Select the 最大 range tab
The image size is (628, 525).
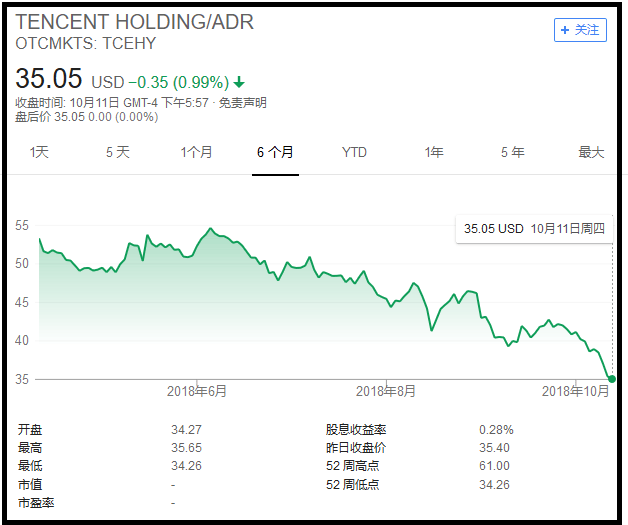591,152
